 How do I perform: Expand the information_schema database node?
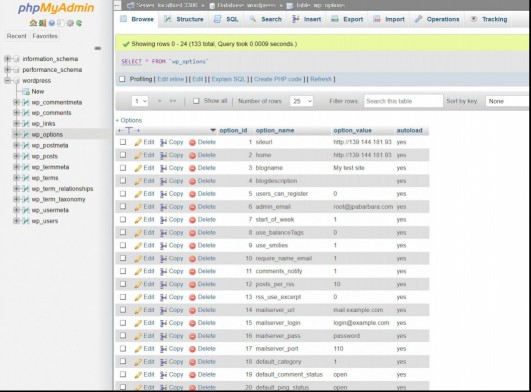click(7, 59)
